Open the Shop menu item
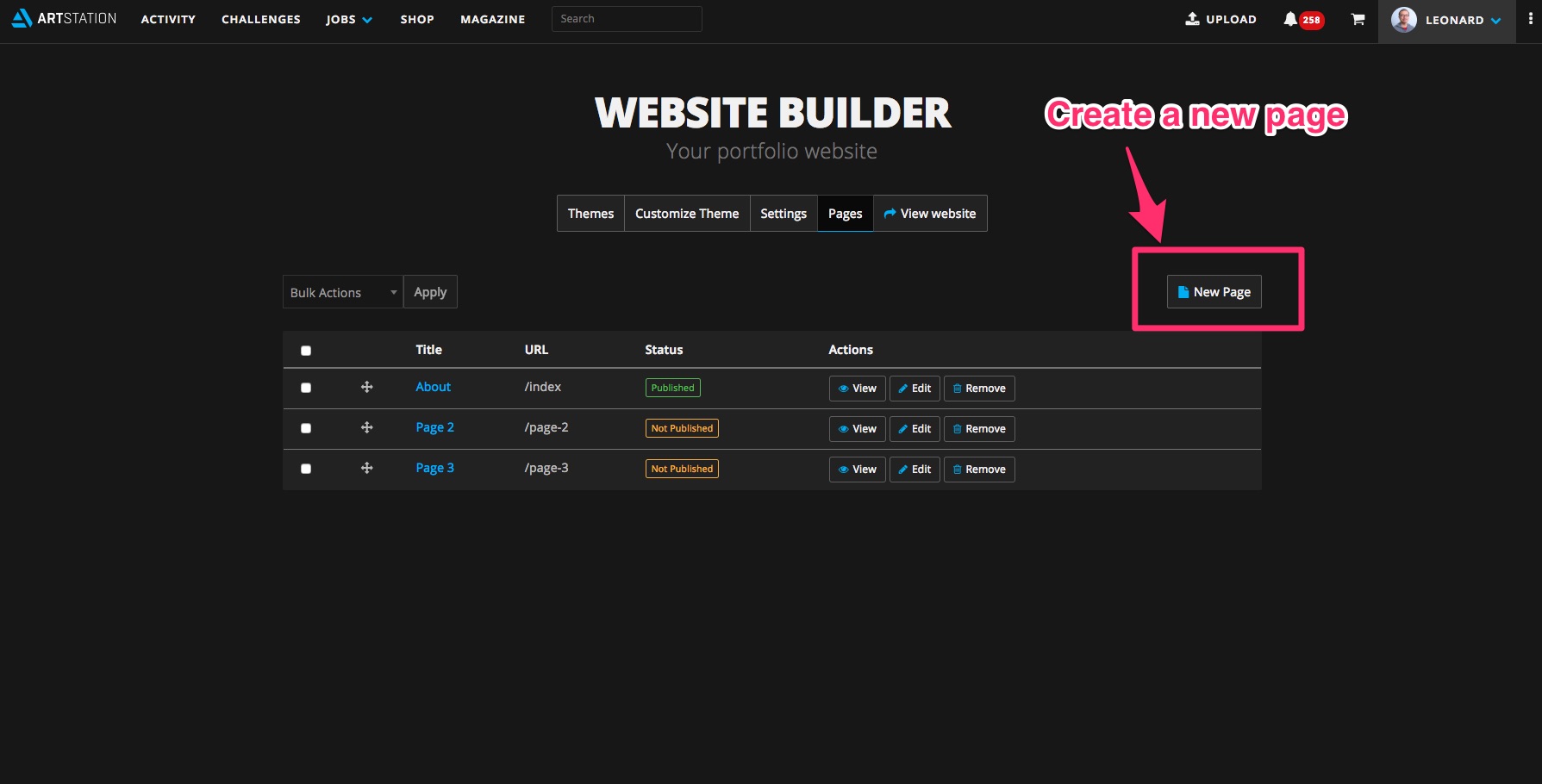1542x784 pixels. click(417, 19)
